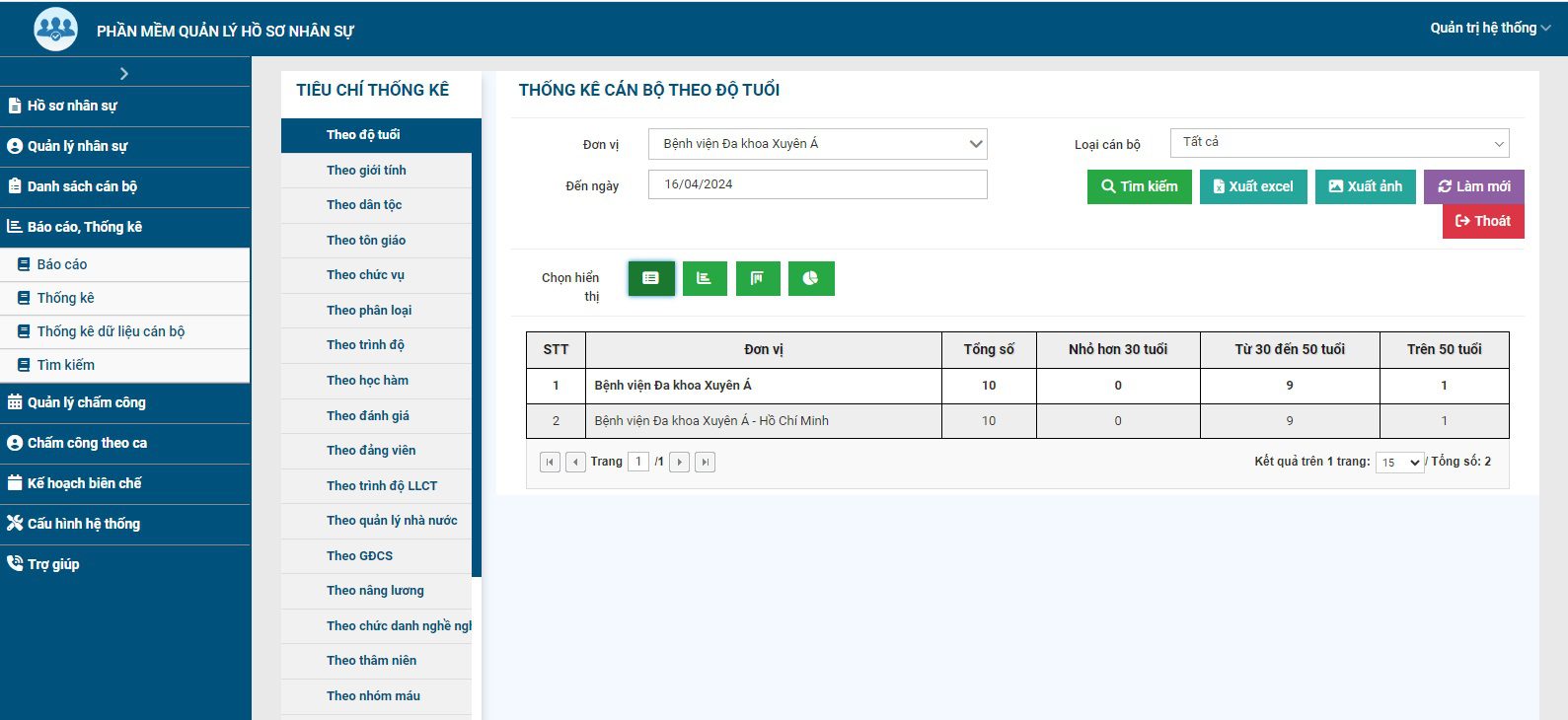Select Theo giới tính statistics criterion
The height and width of the screenshot is (720, 1568).
pos(366,171)
